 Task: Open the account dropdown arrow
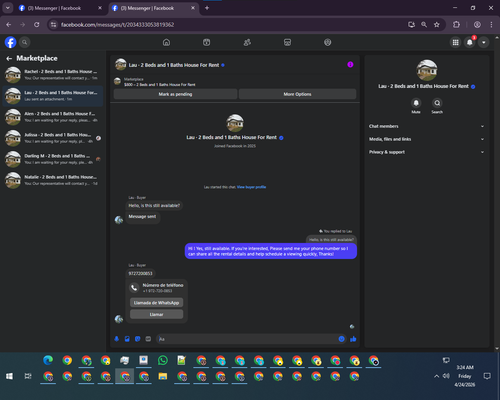(x=484, y=42)
